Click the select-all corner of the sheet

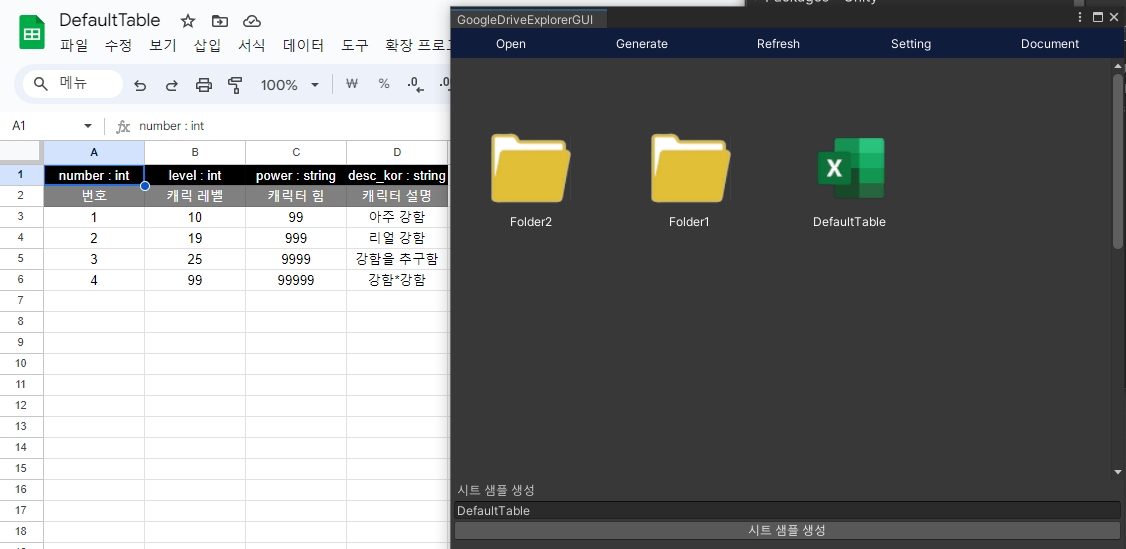[x=21, y=151]
